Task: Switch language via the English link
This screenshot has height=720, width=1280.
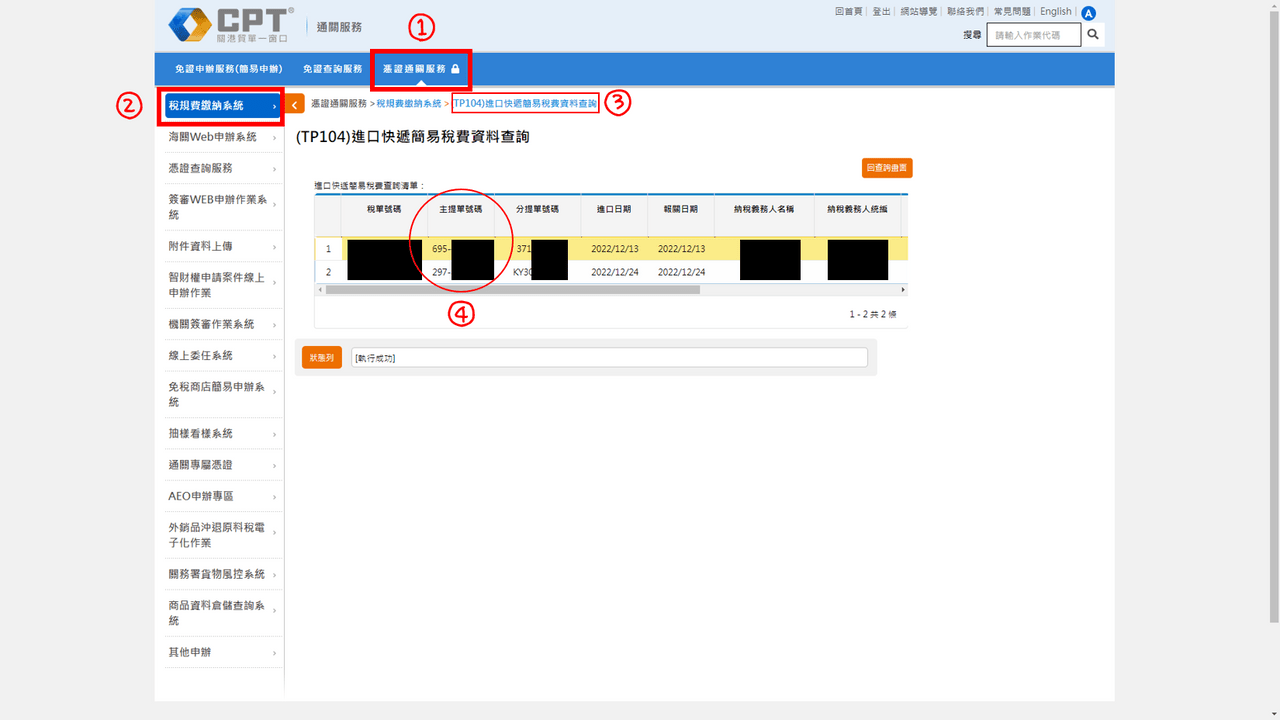Action: coord(1055,11)
